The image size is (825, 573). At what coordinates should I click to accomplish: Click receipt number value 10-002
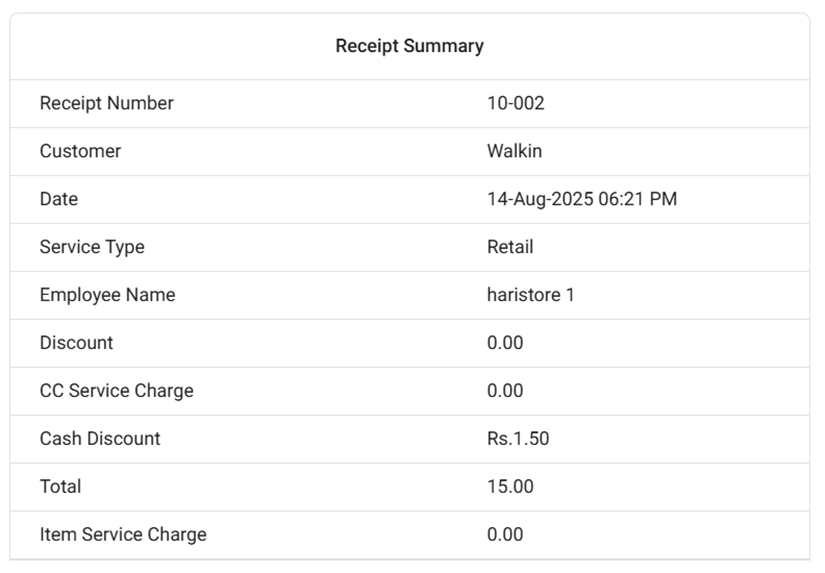tap(515, 103)
